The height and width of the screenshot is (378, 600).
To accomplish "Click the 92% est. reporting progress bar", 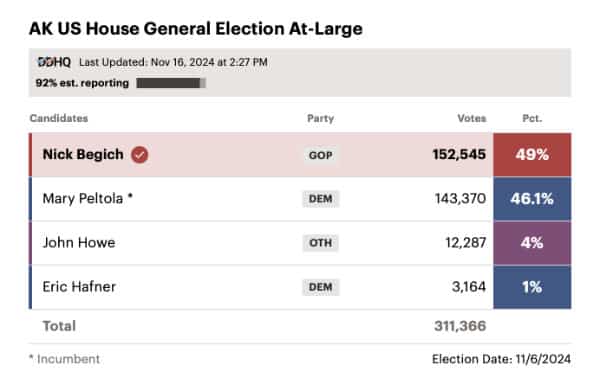I will coord(171,83).
